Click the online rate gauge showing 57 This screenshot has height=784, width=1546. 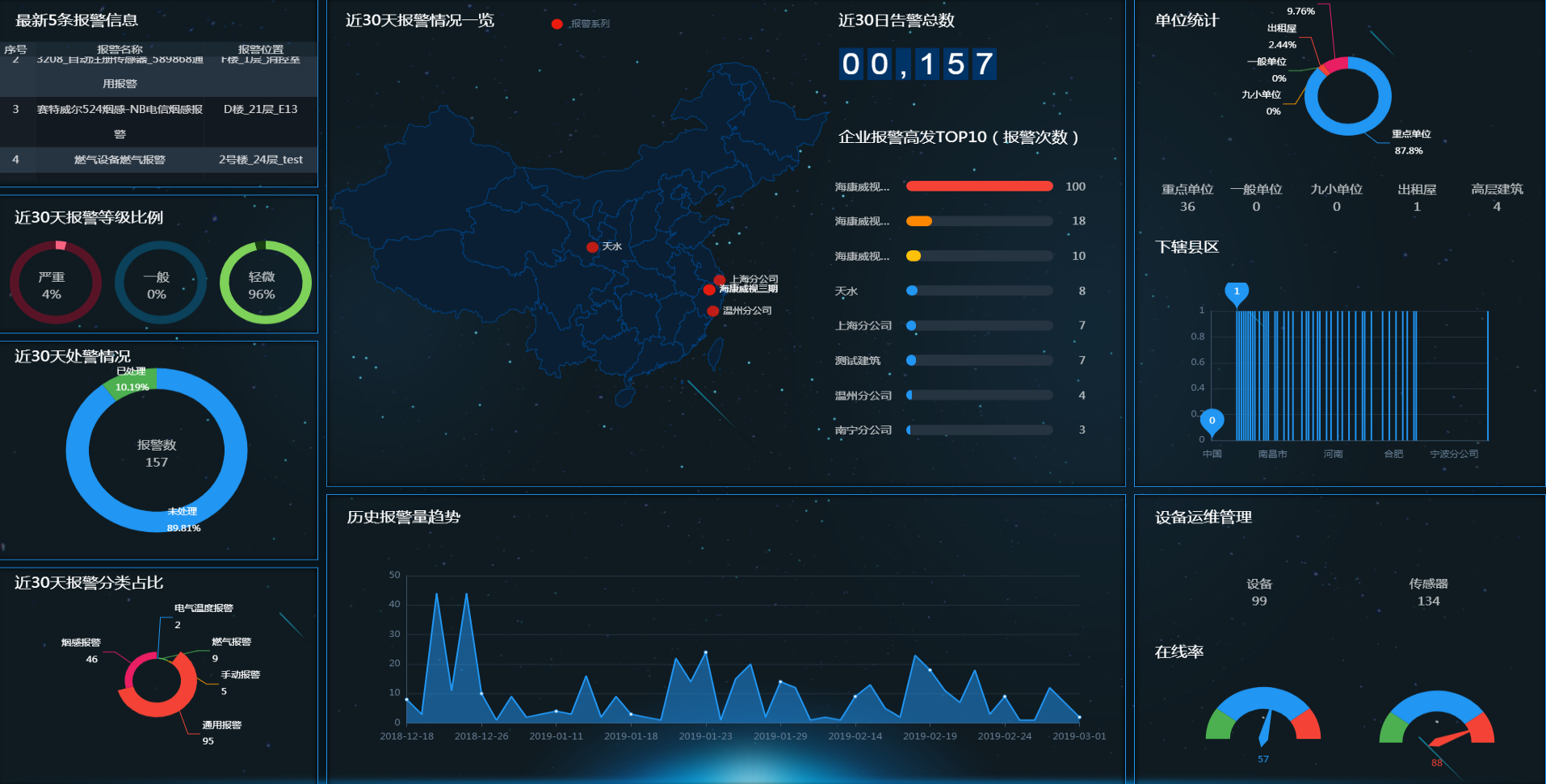point(1262,717)
